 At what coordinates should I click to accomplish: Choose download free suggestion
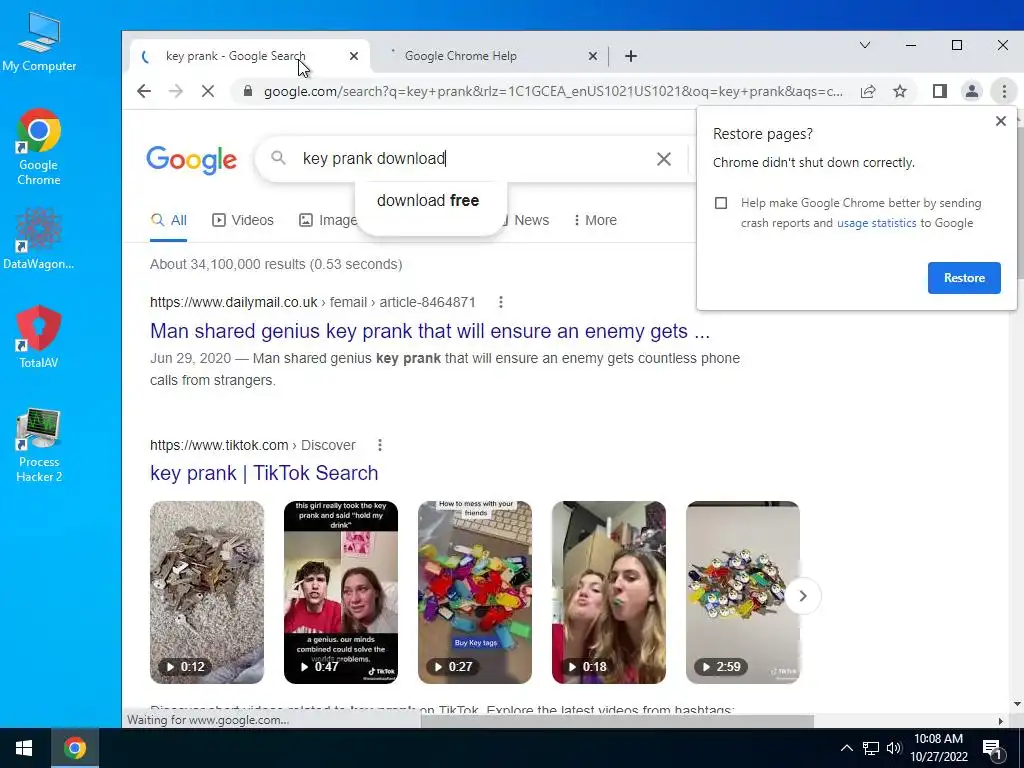pyautogui.click(x=428, y=200)
